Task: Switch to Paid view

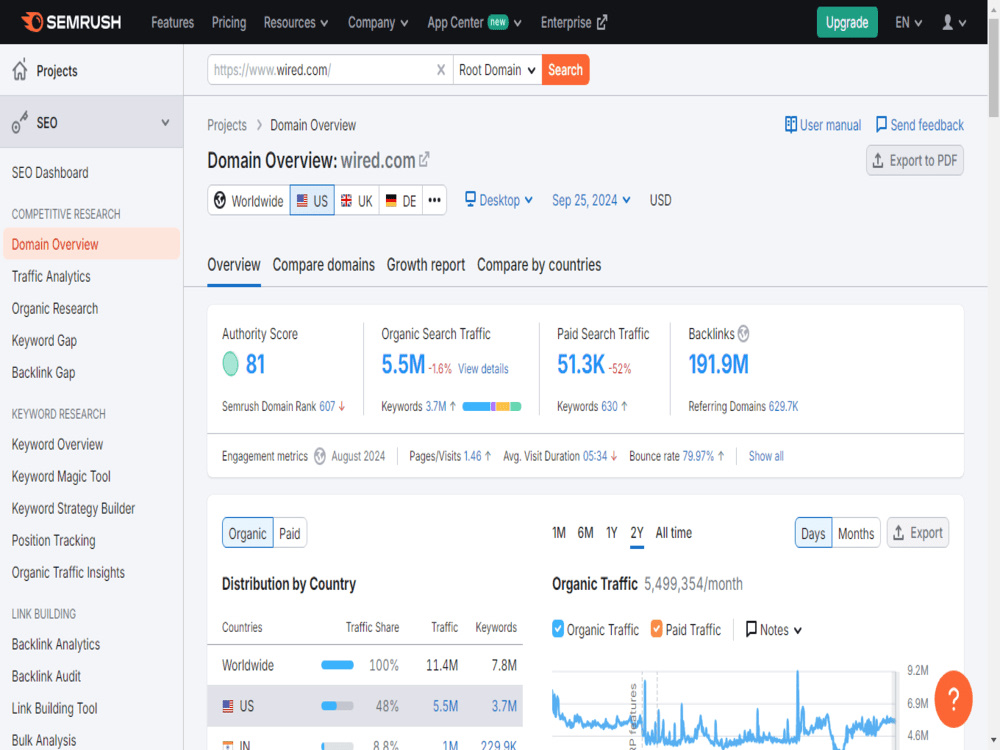Action: pos(290,533)
